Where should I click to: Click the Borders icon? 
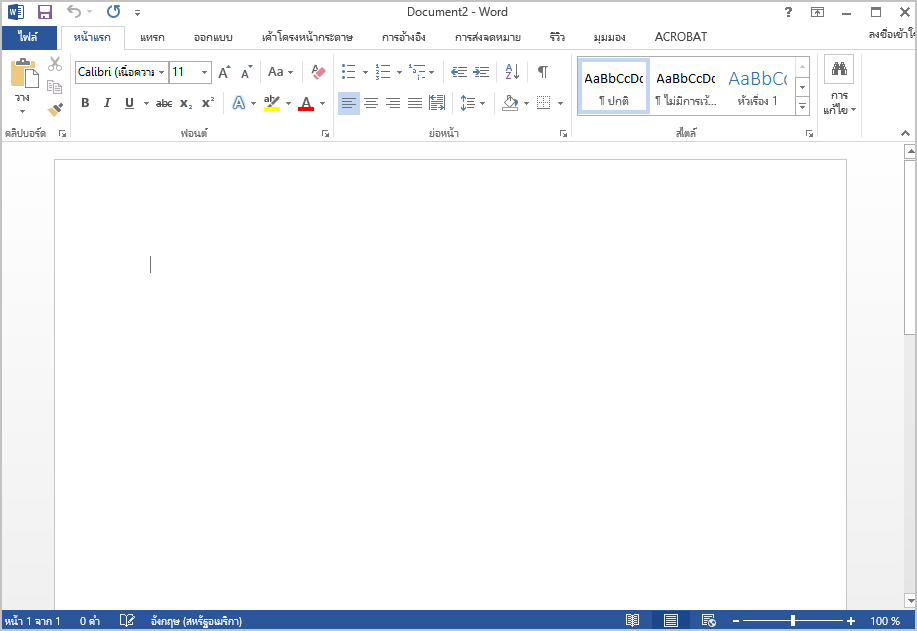543,103
